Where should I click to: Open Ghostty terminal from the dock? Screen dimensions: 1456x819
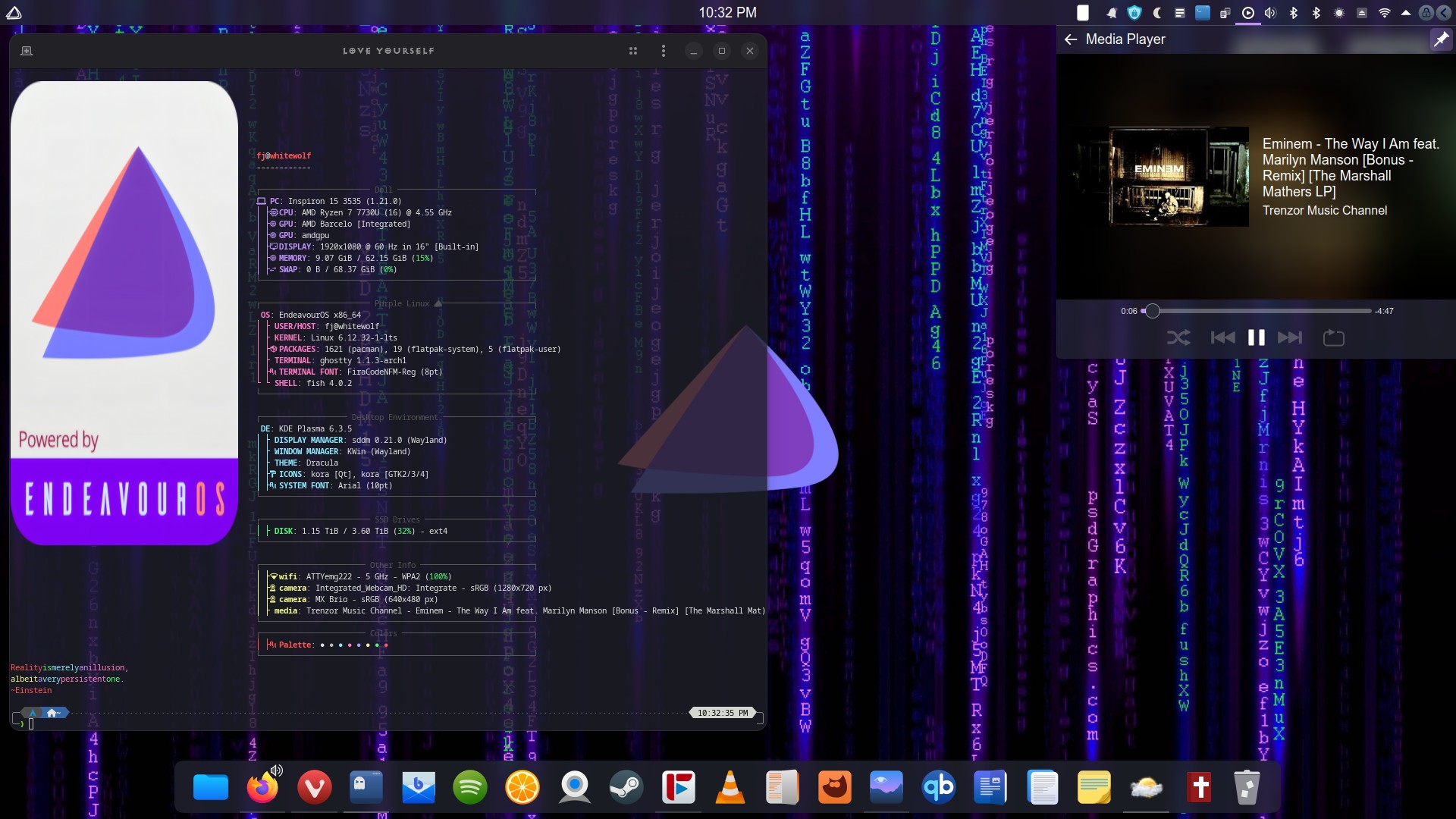click(366, 788)
